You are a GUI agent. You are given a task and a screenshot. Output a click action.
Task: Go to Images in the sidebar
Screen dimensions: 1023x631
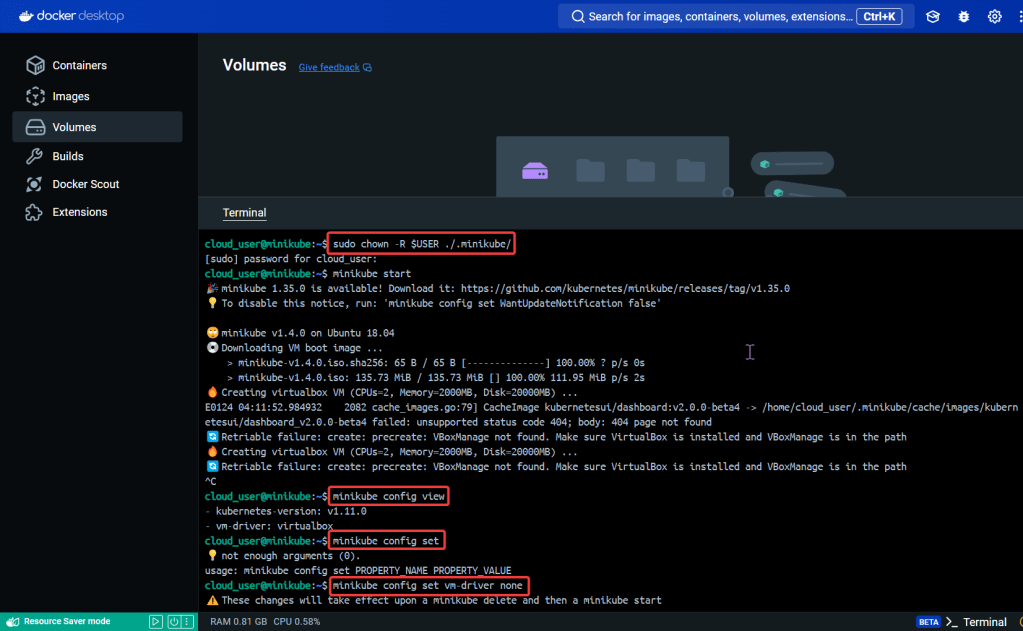click(71, 96)
